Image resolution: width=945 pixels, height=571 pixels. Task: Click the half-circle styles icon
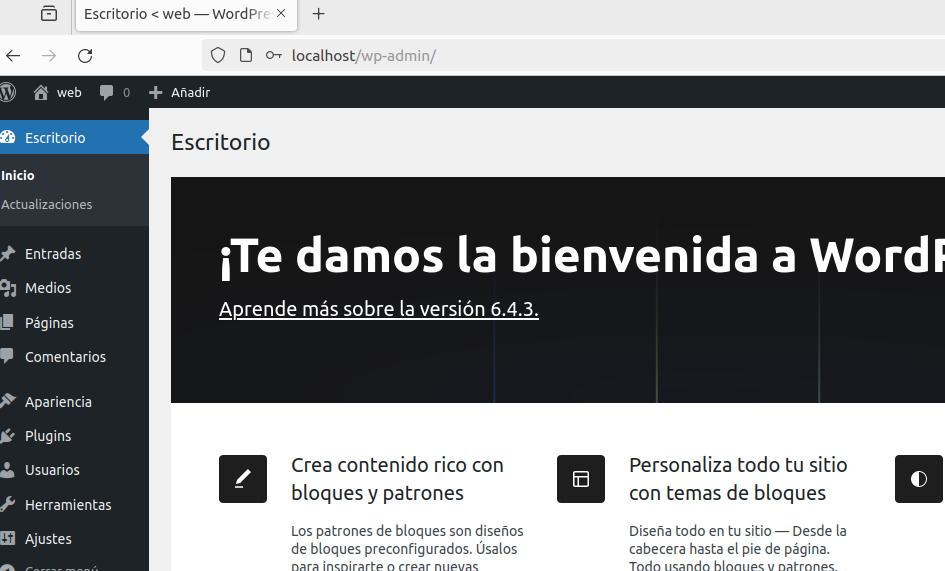918,479
